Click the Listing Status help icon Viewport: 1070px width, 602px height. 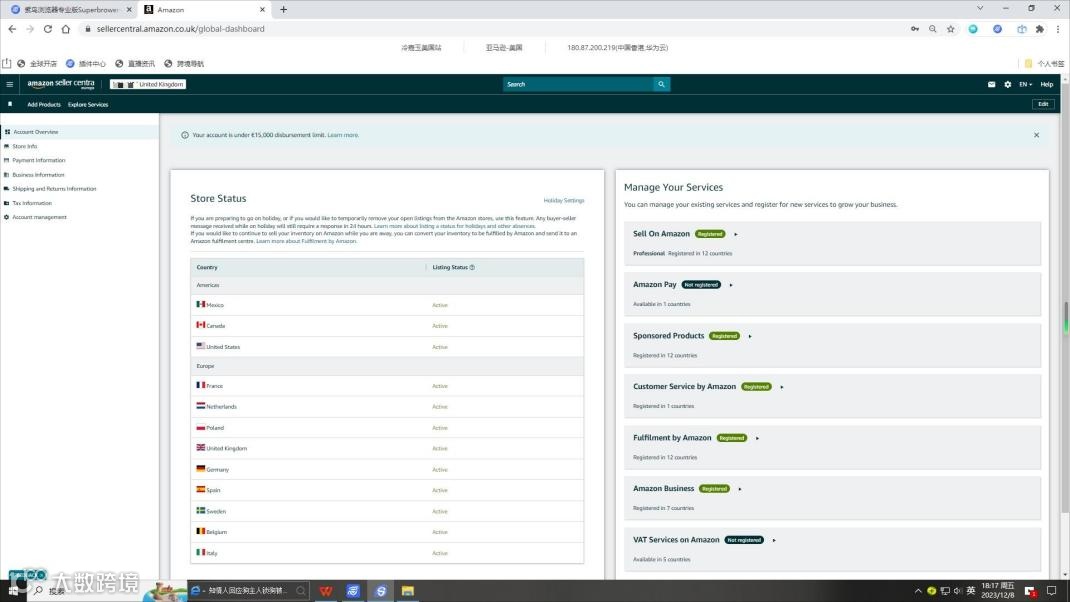[472, 268]
